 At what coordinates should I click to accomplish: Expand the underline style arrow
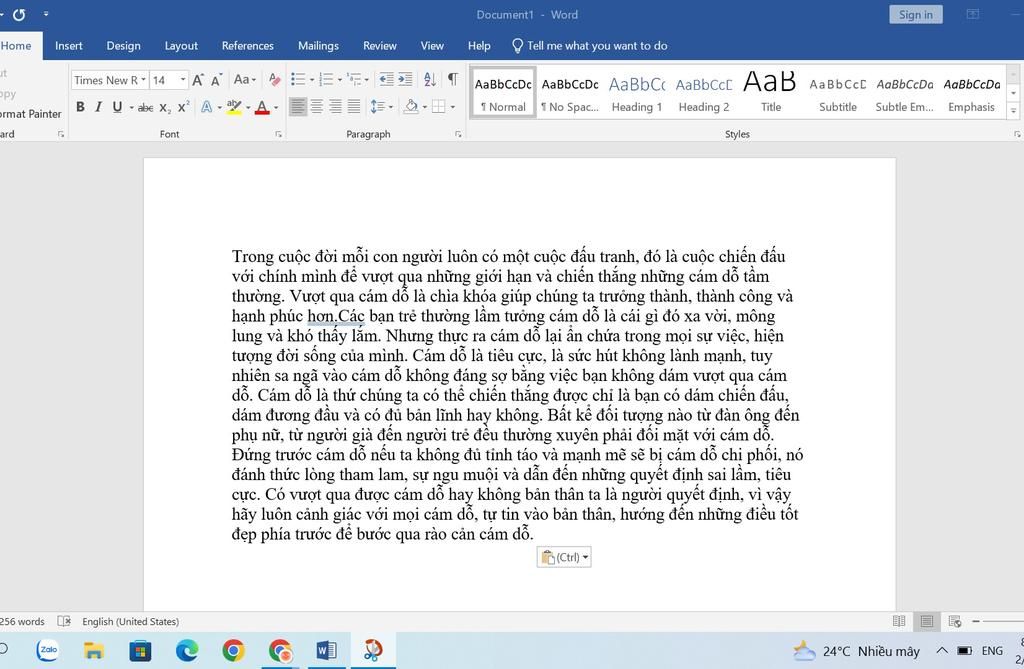pos(131,107)
